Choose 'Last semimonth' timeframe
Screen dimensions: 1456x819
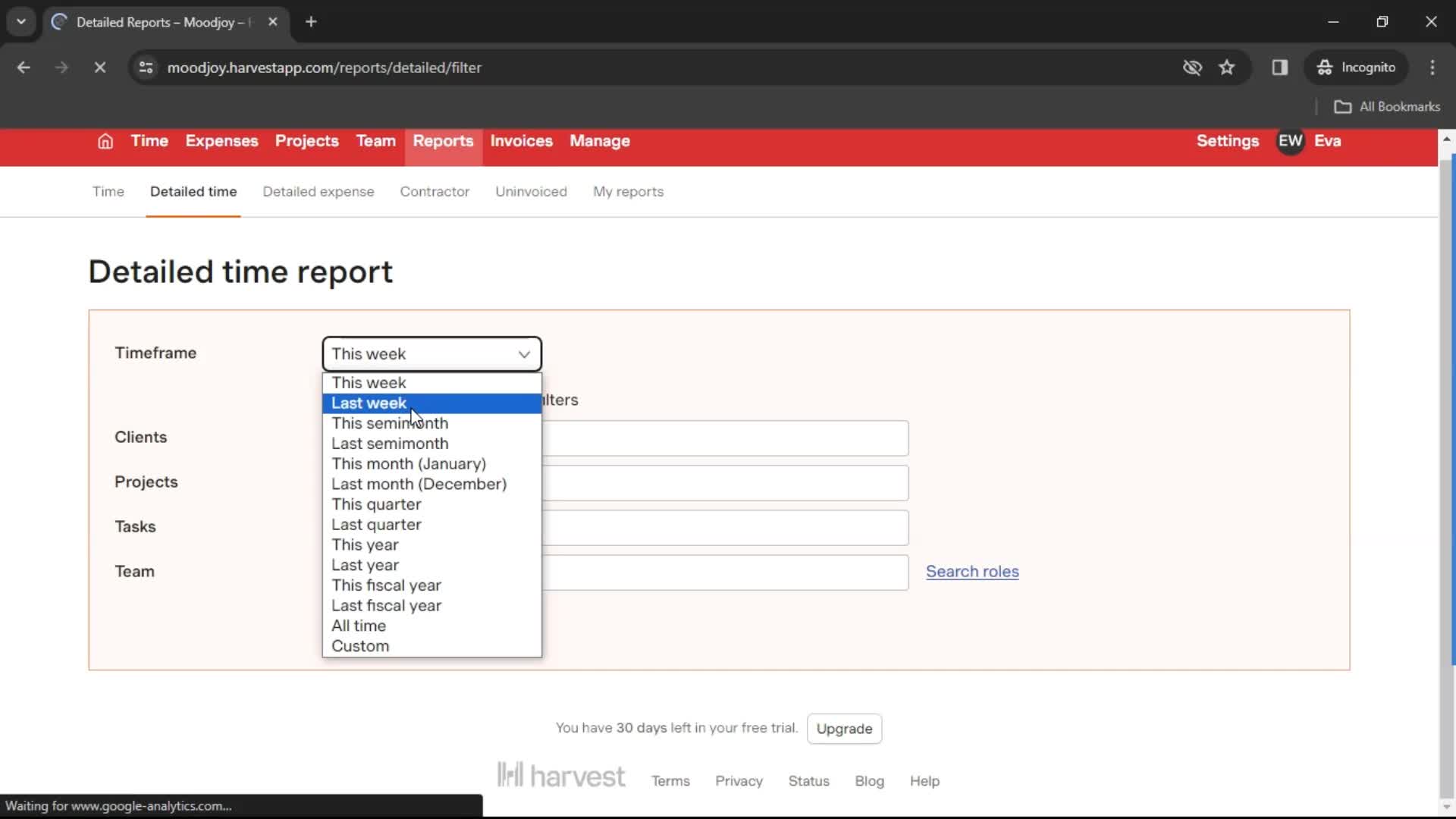[431, 444]
